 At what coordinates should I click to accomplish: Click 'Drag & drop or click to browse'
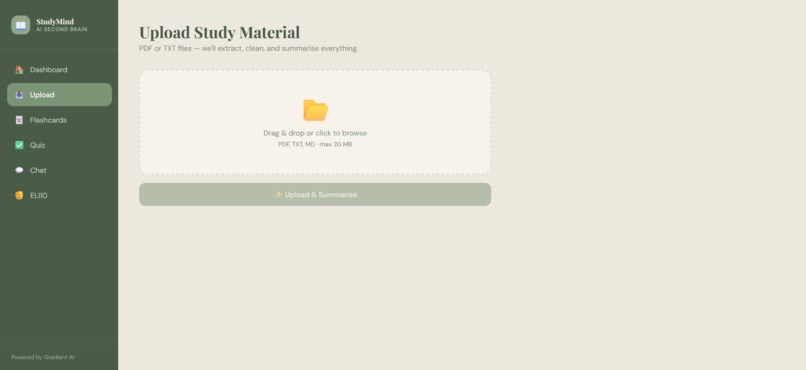click(x=315, y=133)
